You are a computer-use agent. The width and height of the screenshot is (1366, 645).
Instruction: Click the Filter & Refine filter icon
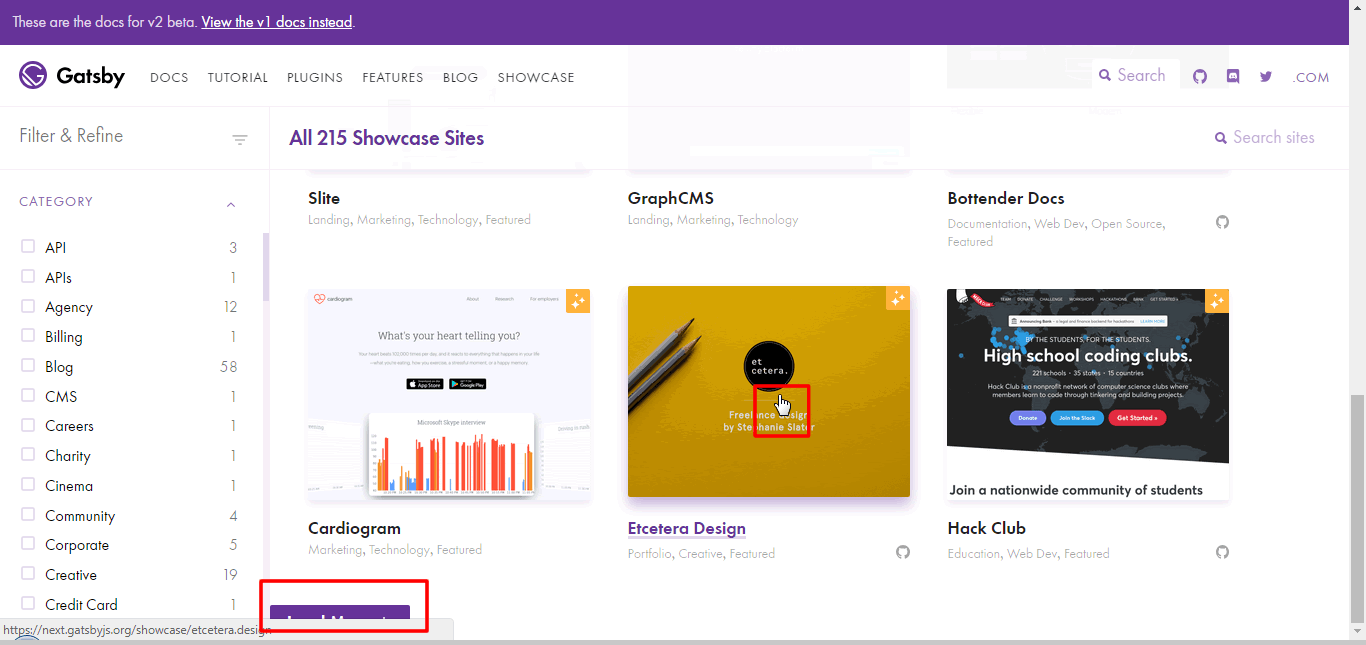(x=240, y=140)
